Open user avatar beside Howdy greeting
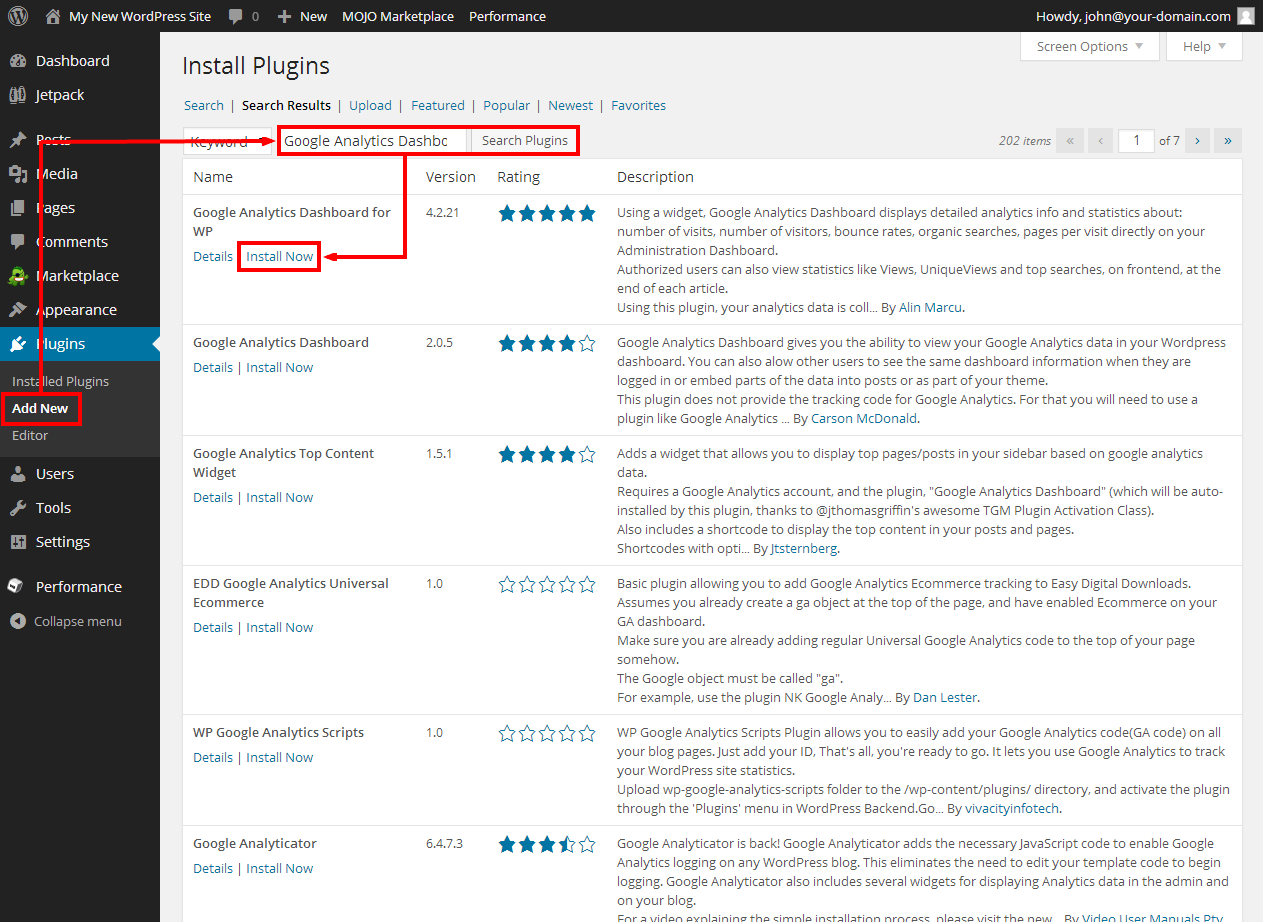This screenshot has height=922, width=1263. [x=1245, y=16]
